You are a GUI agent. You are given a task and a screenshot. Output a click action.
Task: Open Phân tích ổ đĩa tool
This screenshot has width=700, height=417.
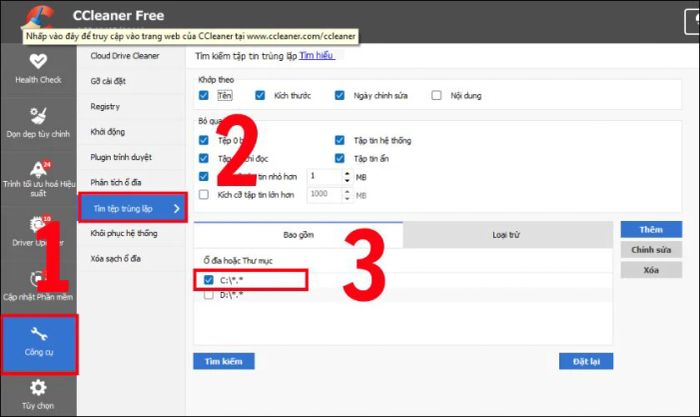point(116,182)
